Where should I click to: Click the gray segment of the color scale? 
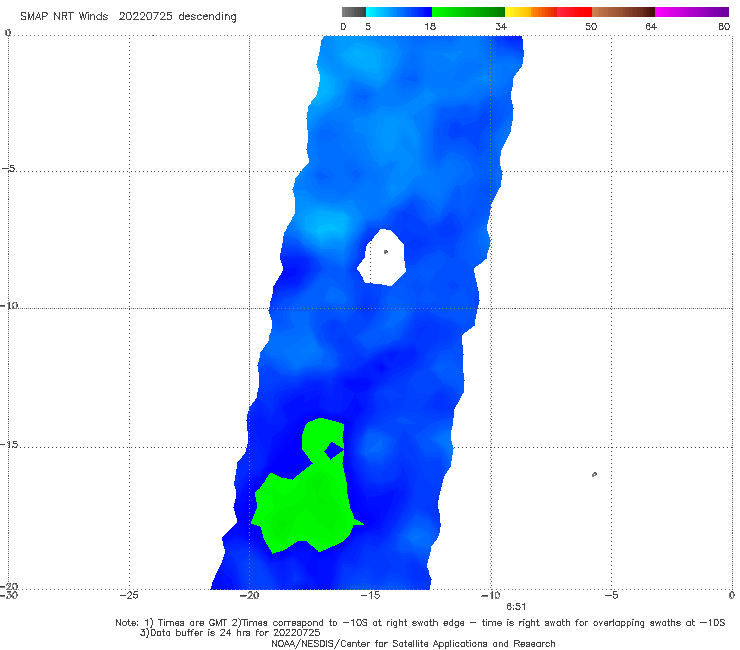[354, 12]
